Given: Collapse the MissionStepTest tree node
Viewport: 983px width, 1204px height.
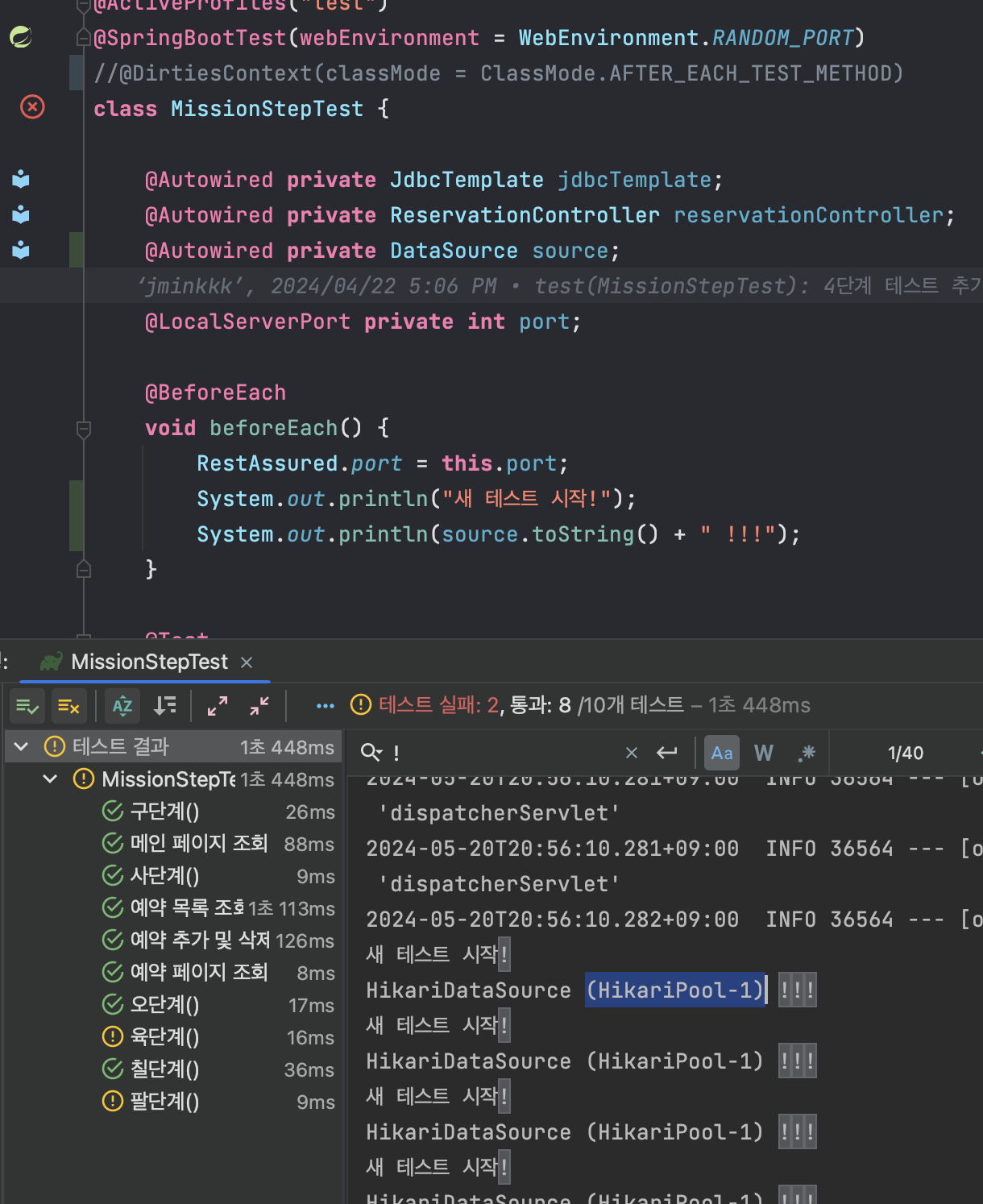Looking at the screenshot, I should pos(50,778).
